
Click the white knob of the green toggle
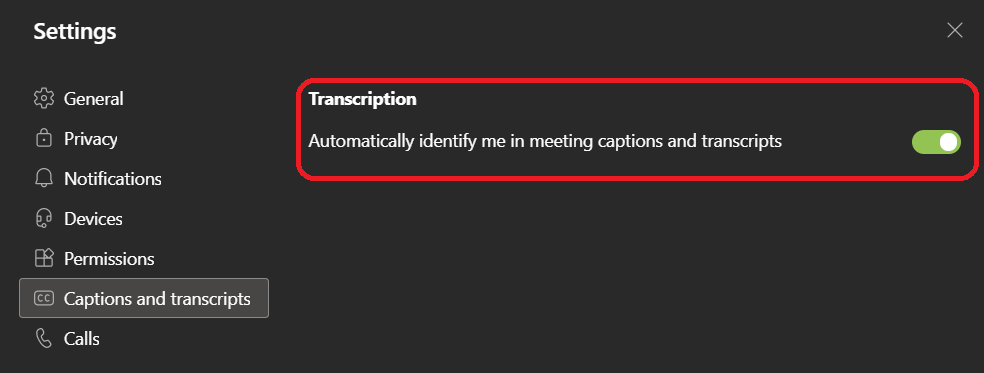coord(949,142)
